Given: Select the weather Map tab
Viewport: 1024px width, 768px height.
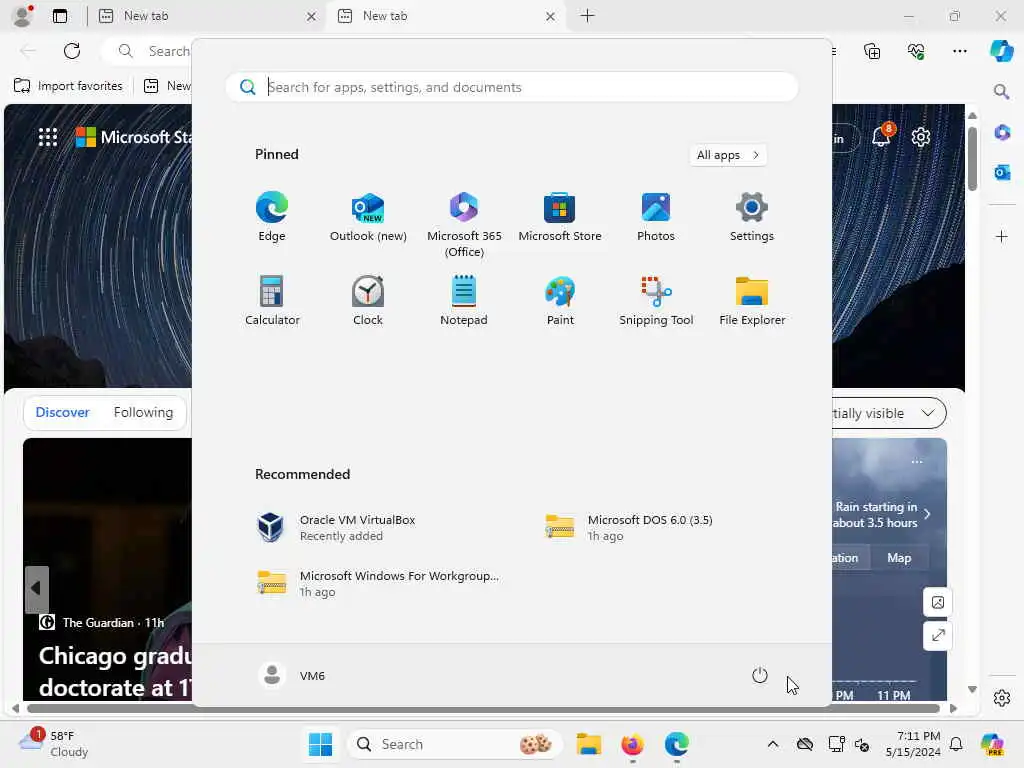Looking at the screenshot, I should 899,558.
